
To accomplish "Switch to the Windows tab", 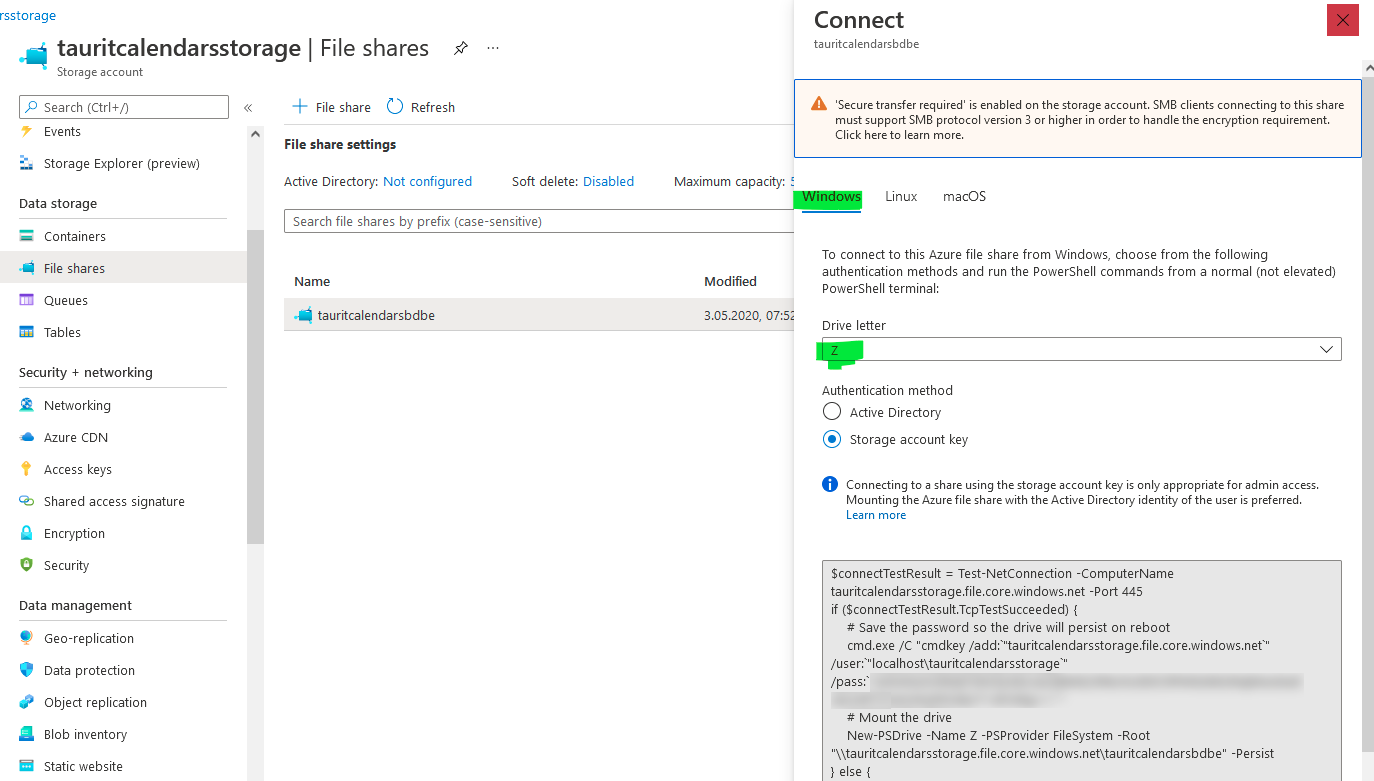I will [831, 197].
